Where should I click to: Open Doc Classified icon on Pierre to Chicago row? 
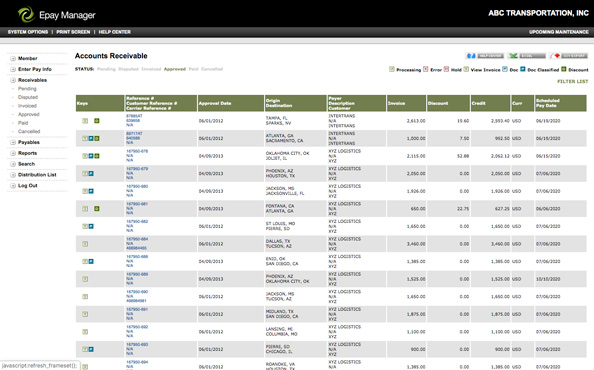(91, 349)
